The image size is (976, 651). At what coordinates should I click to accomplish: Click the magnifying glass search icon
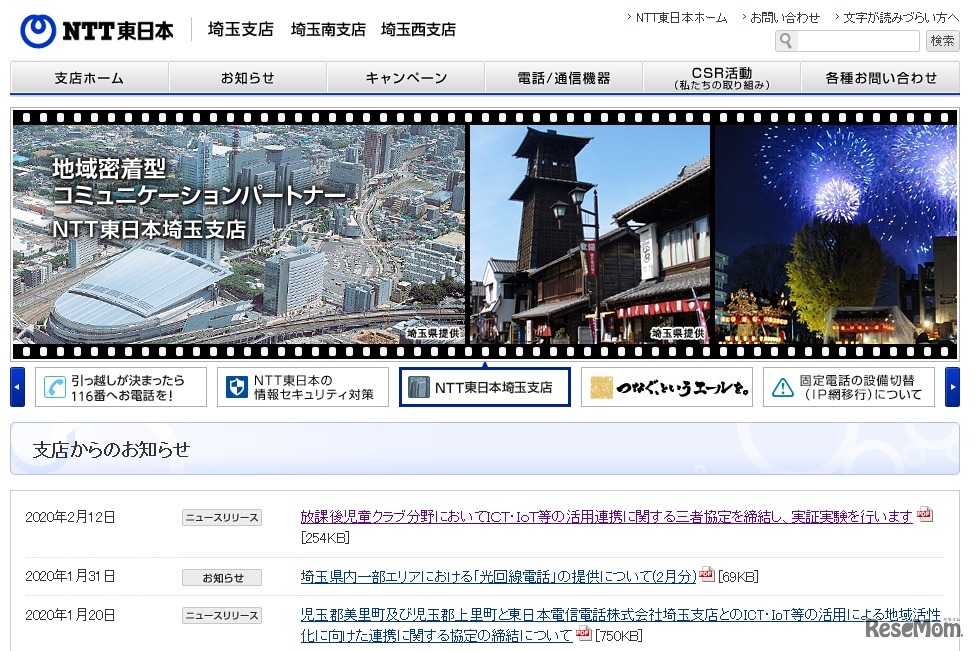pyautogui.click(x=787, y=41)
